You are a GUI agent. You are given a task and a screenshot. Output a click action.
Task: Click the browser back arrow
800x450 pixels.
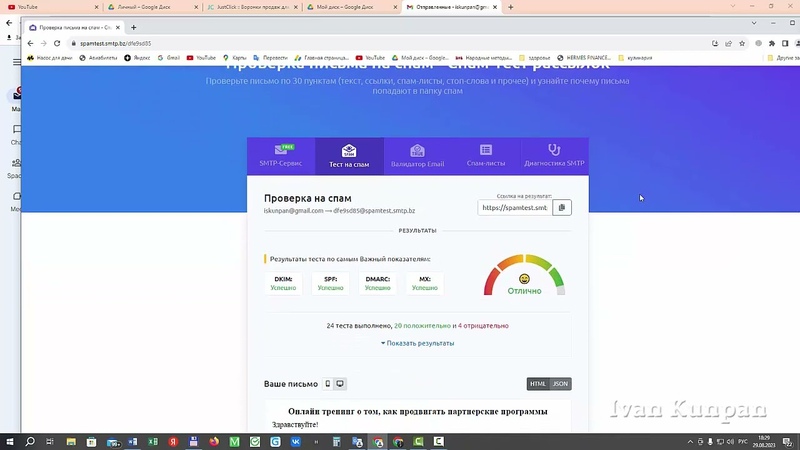tap(30, 43)
